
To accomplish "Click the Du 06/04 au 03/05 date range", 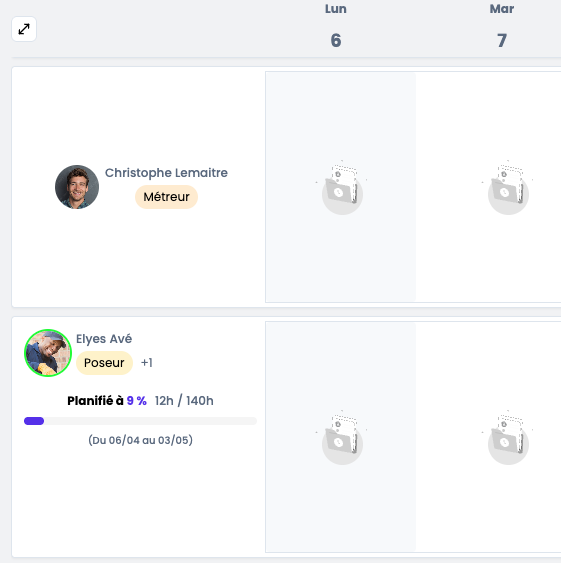I will [x=140, y=440].
